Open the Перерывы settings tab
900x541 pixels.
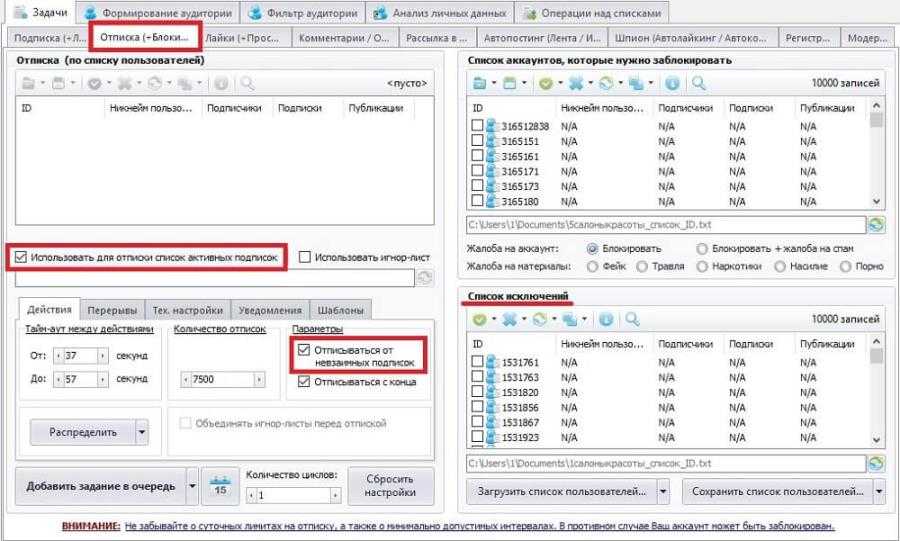[x=111, y=309]
